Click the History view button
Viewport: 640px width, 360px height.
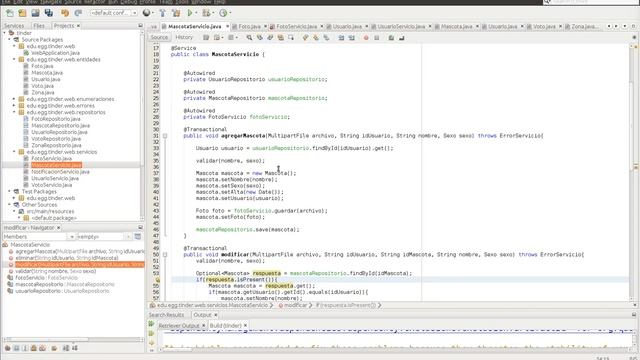[184, 38]
